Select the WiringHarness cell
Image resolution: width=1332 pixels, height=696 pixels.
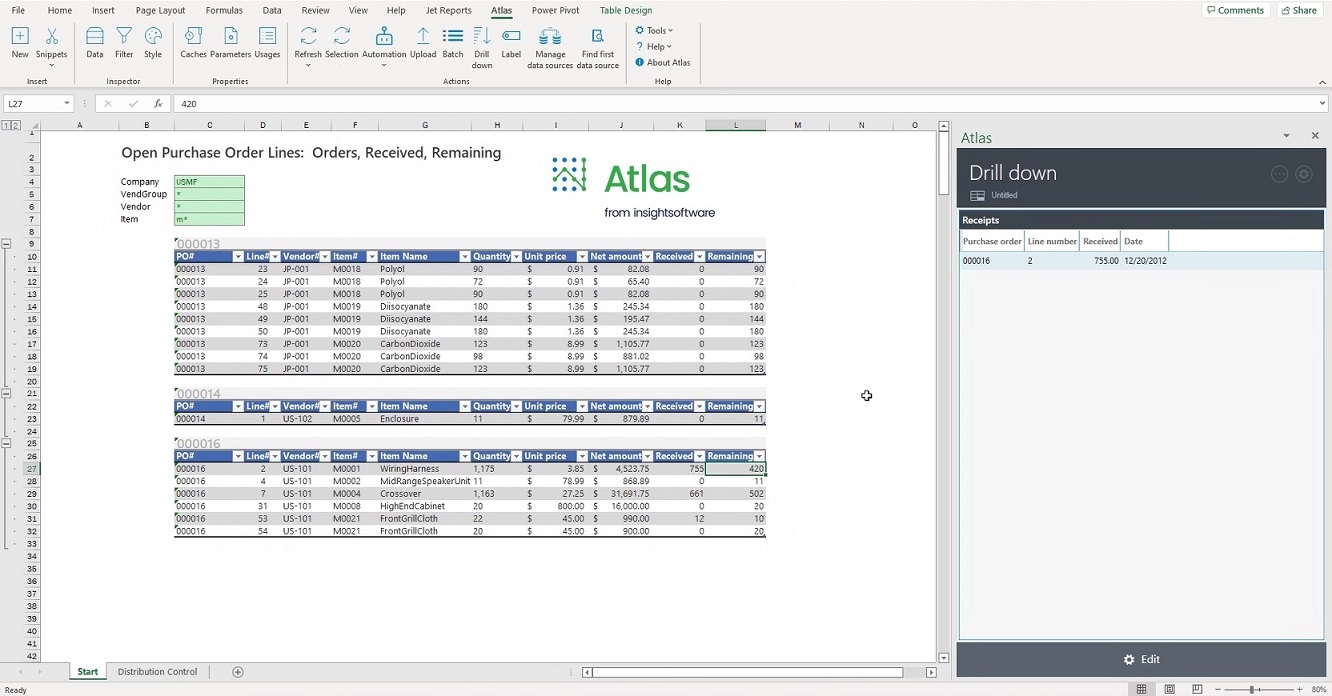point(424,469)
